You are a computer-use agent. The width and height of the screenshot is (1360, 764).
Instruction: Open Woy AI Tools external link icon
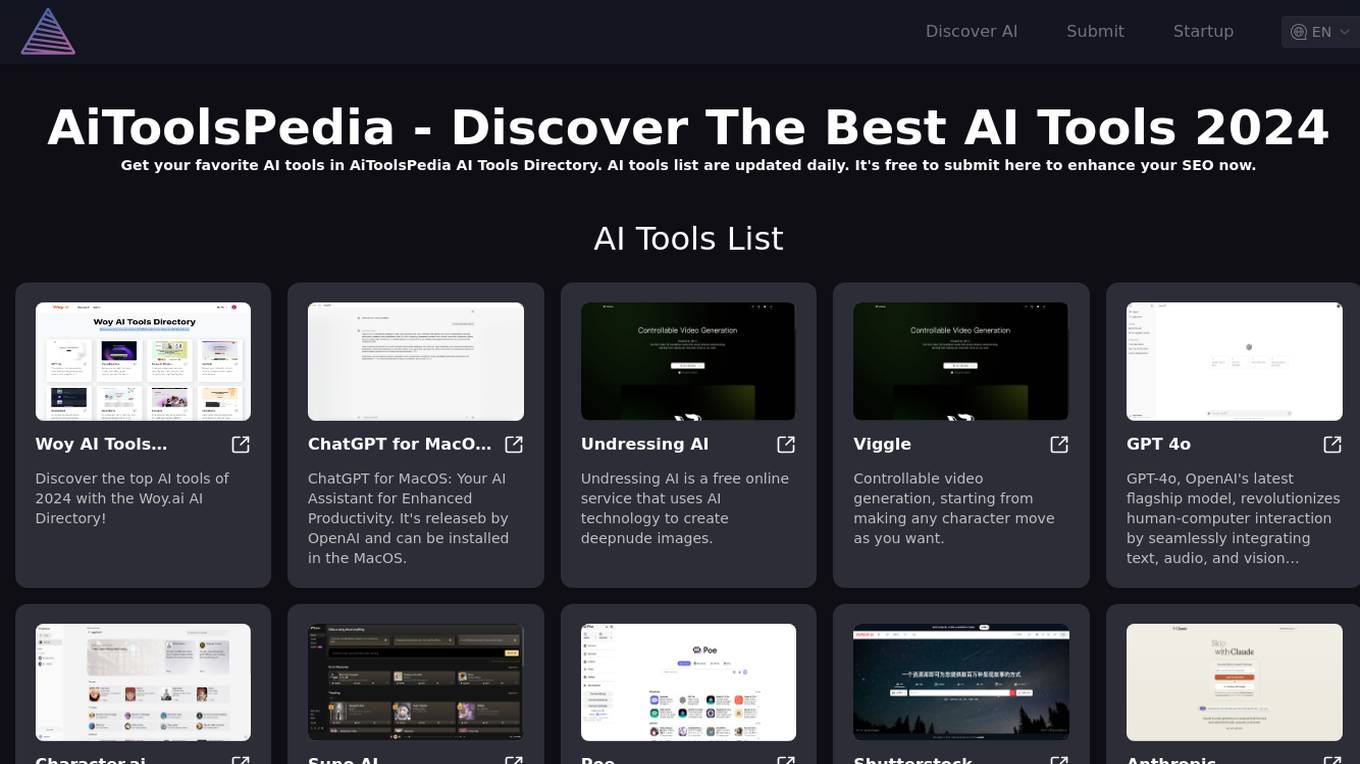pyautogui.click(x=241, y=444)
